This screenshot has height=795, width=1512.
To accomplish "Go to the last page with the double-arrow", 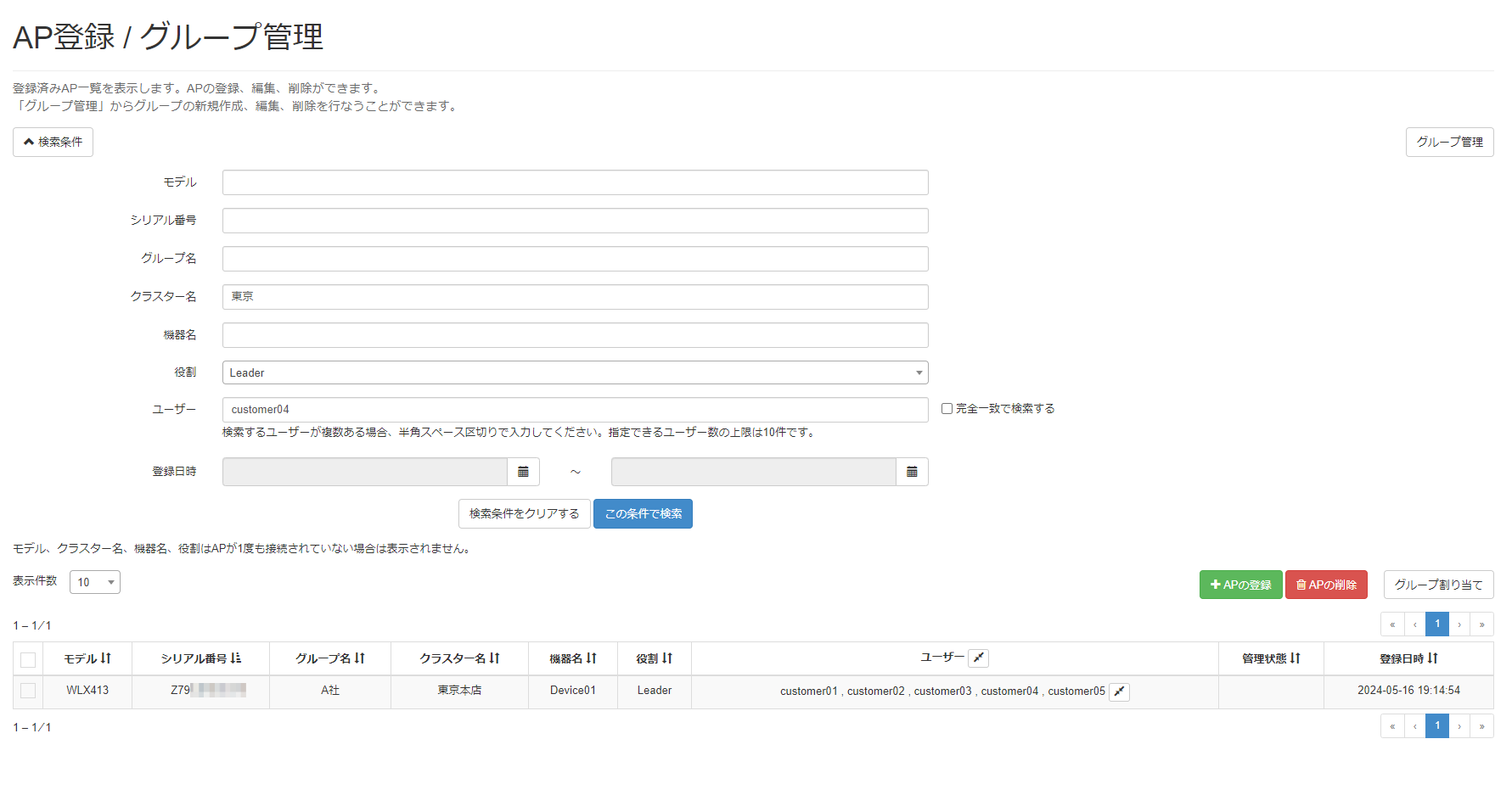I will 1481,624.
